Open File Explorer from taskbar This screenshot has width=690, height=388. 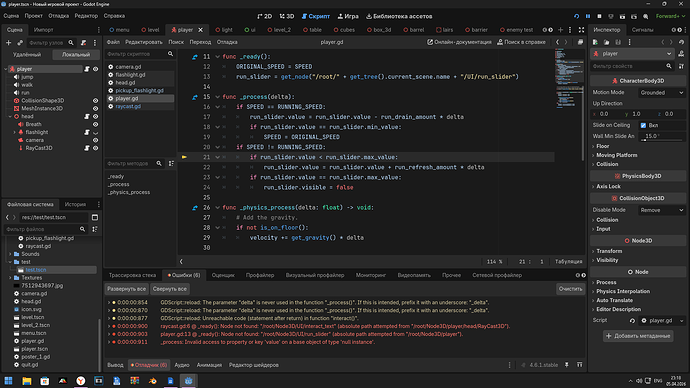coord(26,381)
